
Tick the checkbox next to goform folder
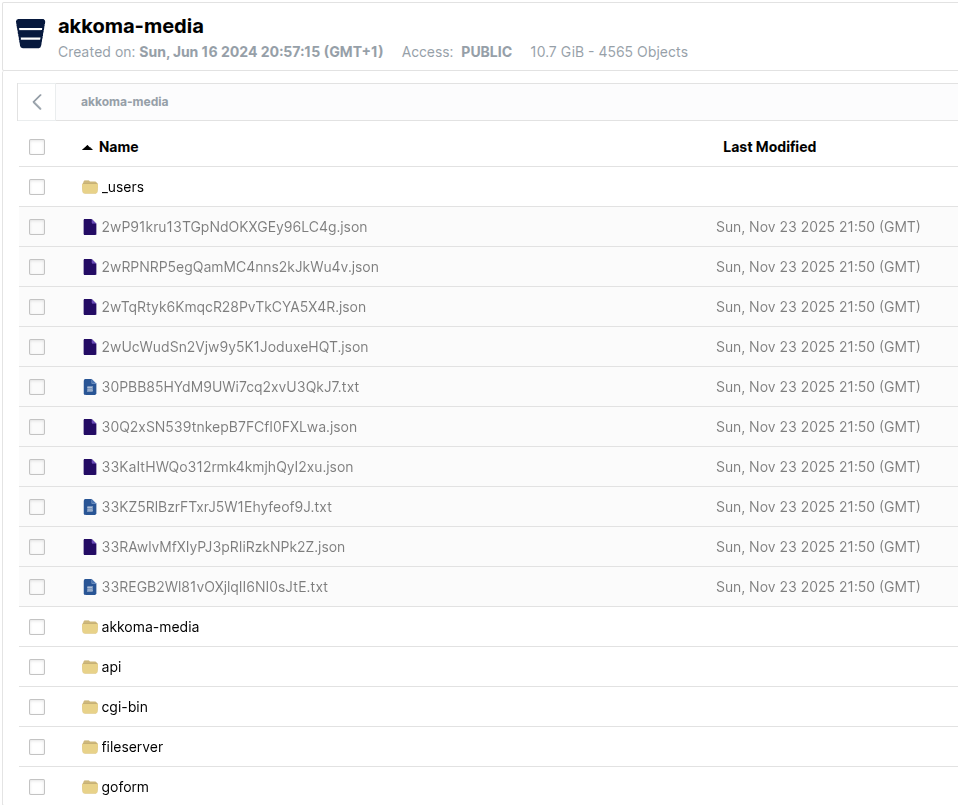pos(37,787)
